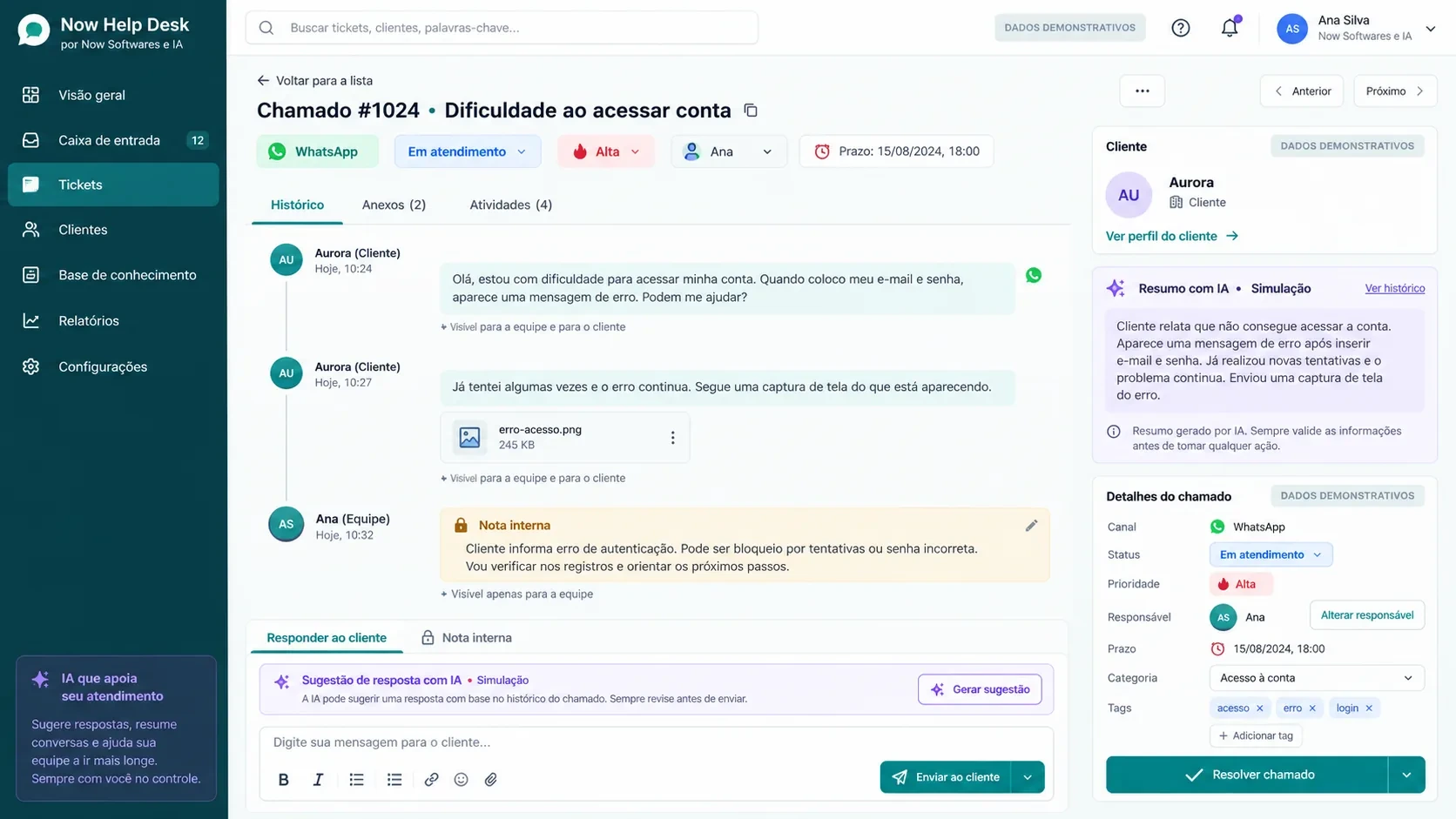Click the back arrow to the list
Viewport: 1456px width, 819px height.
263,80
